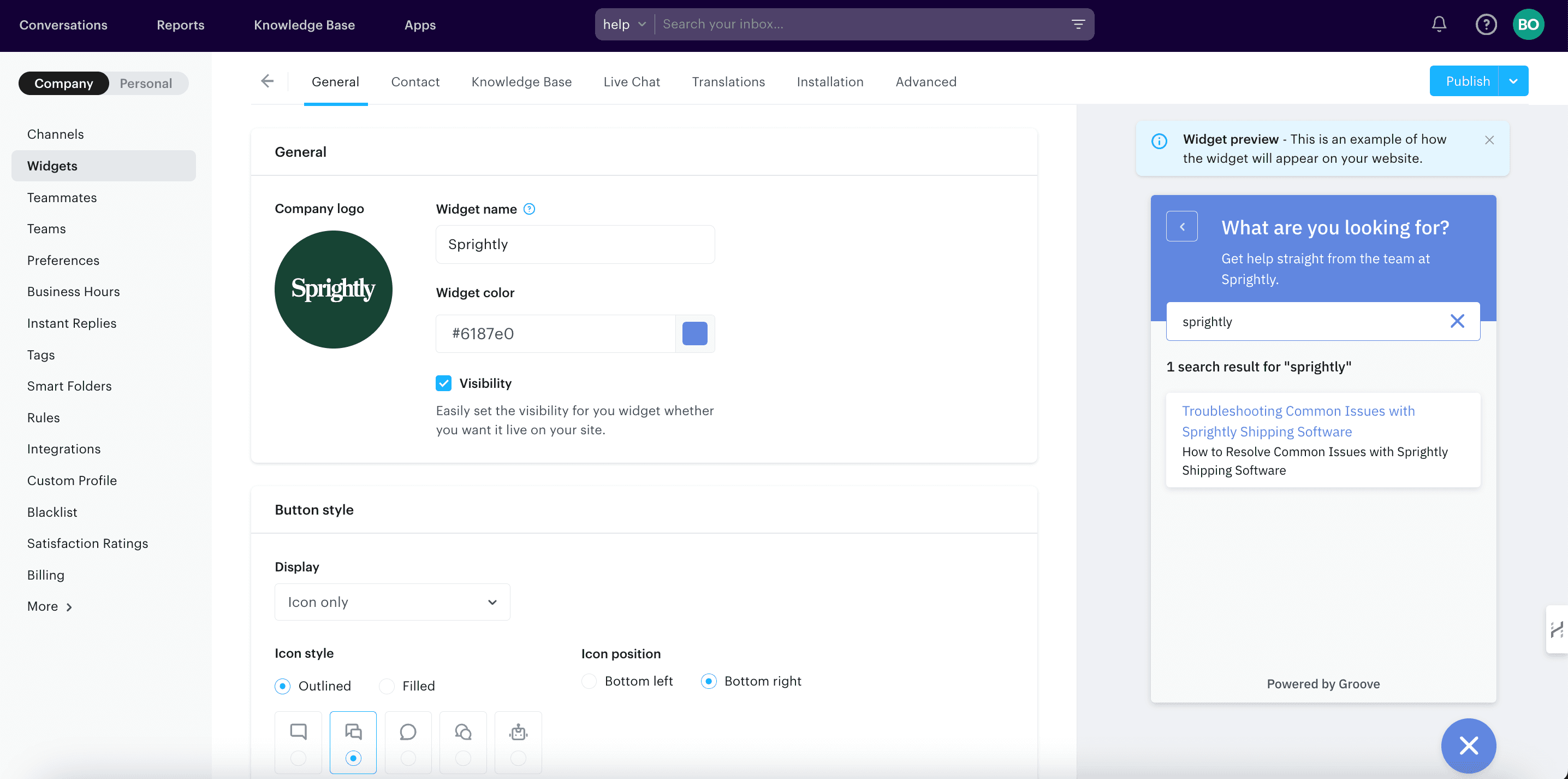Click the Widget name info tooltip icon
The height and width of the screenshot is (779, 1568).
(530, 209)
